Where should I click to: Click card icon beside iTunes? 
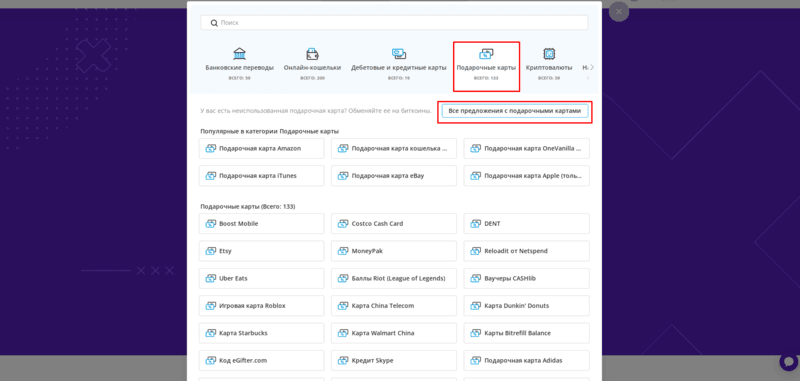(x=211, y=175)
